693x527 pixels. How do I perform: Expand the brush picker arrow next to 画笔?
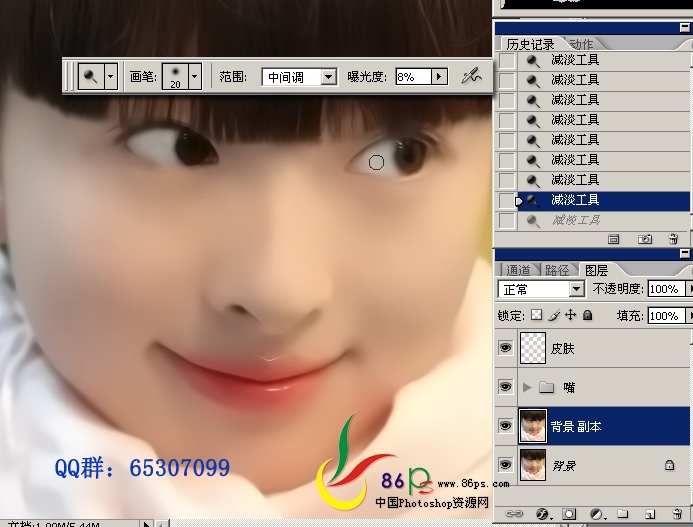[195, 76]
